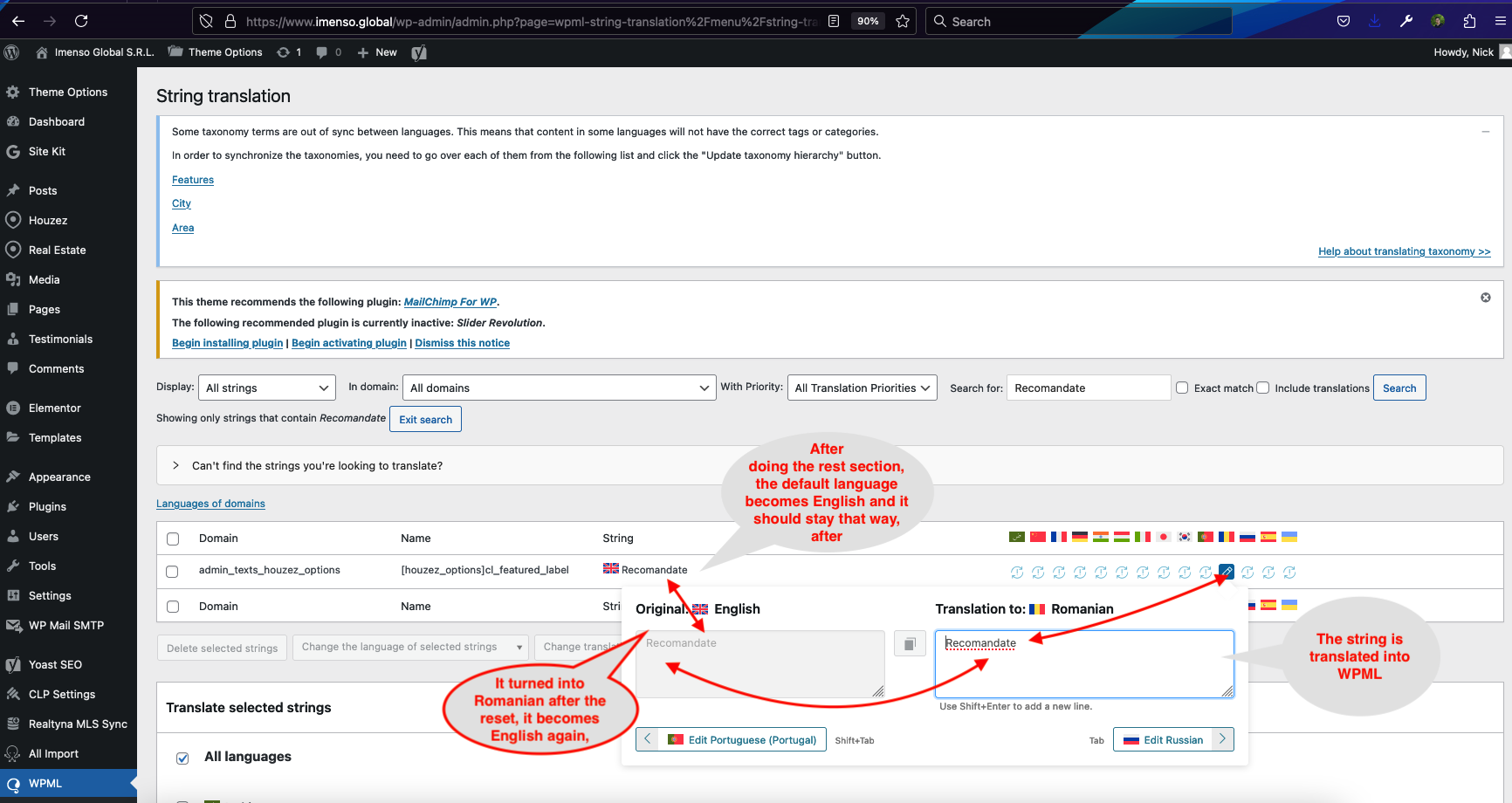Go back with the browser back arrow
The image size is (1512, 803).
coord(18,21)
